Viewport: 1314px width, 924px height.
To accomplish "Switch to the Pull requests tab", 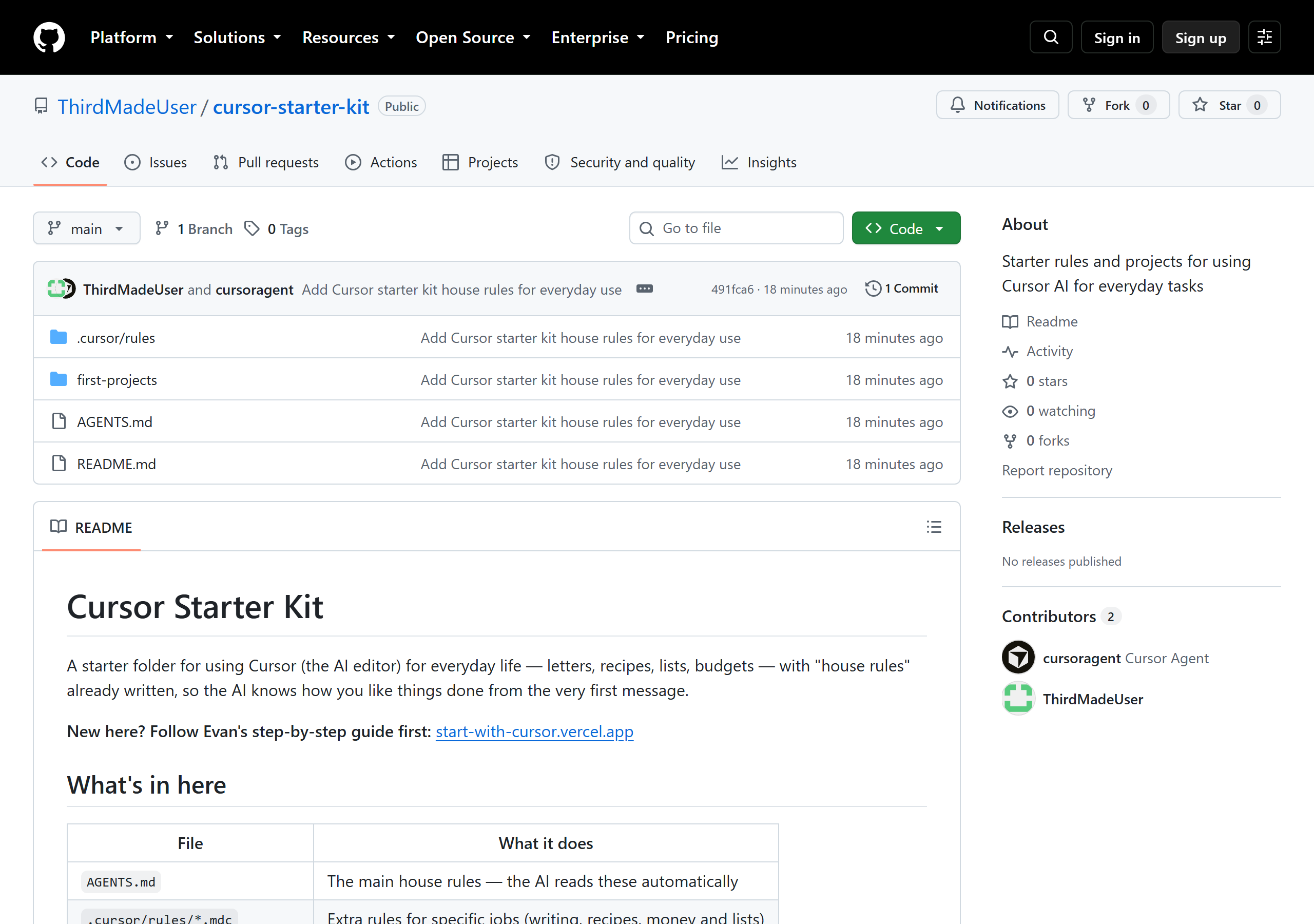I will tap(265, 163).
